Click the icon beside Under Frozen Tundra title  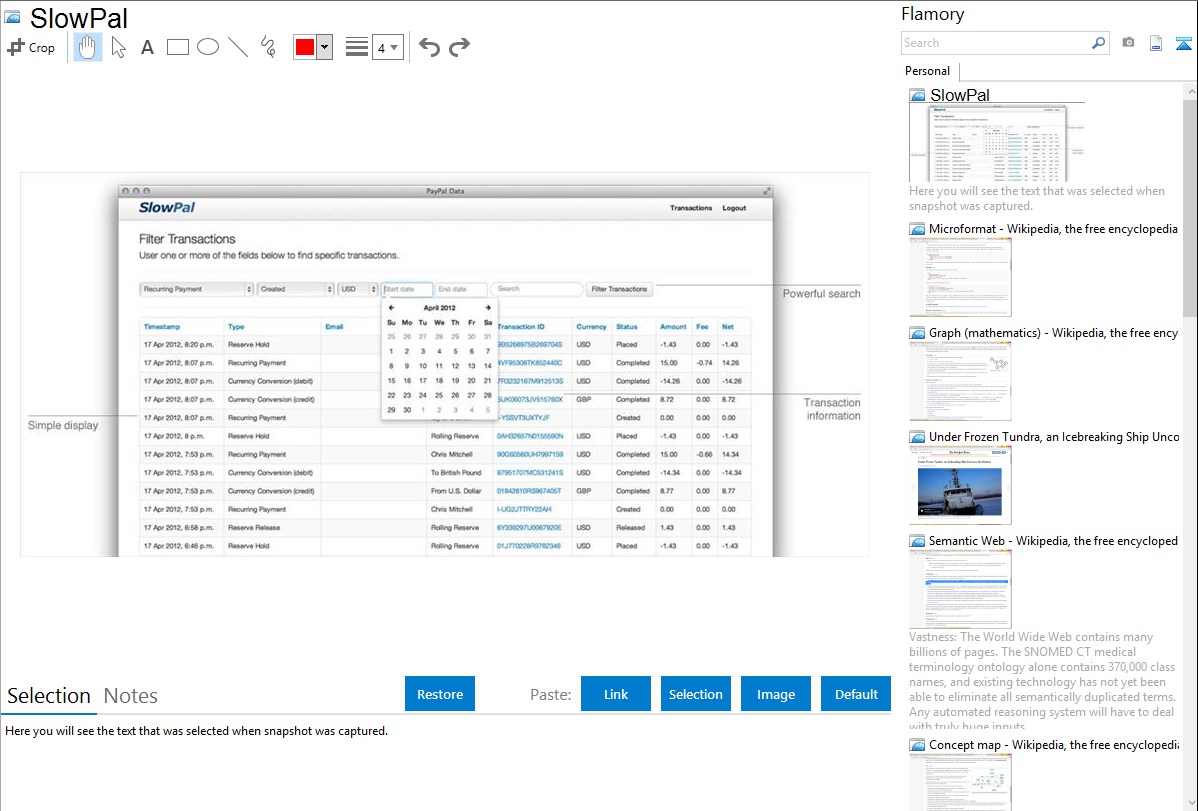point(918,437)
